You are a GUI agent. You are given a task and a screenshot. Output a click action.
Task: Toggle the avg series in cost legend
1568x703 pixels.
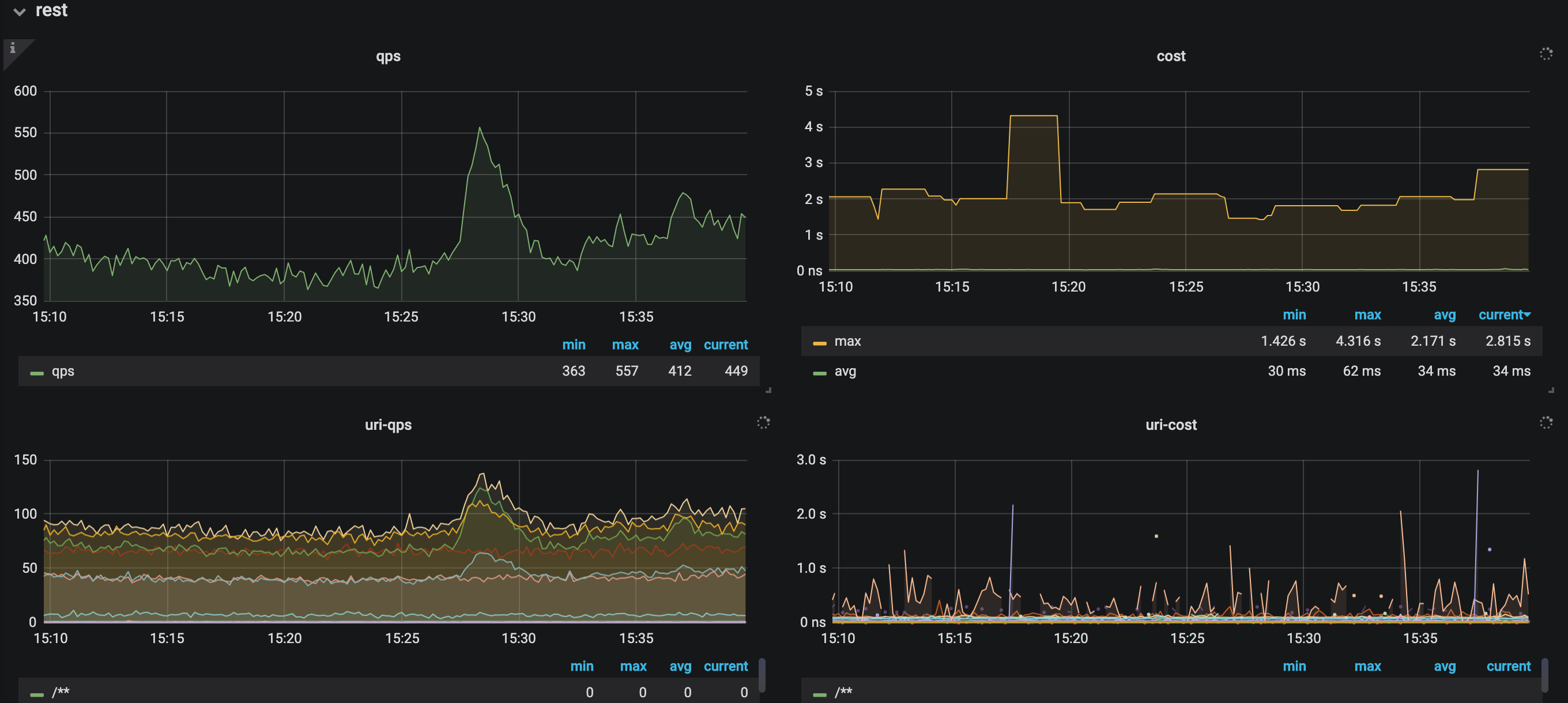point(845,371)
